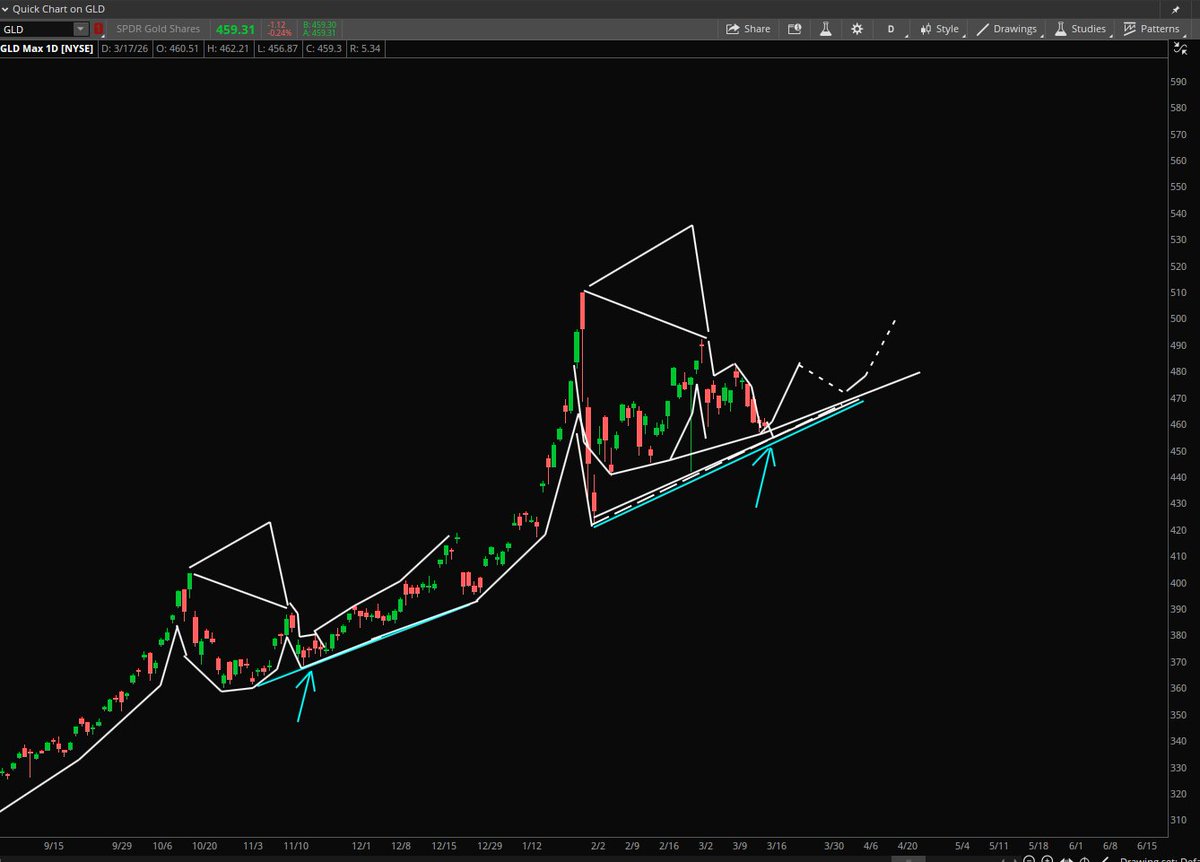Open the Style dropdown menu

940,29
